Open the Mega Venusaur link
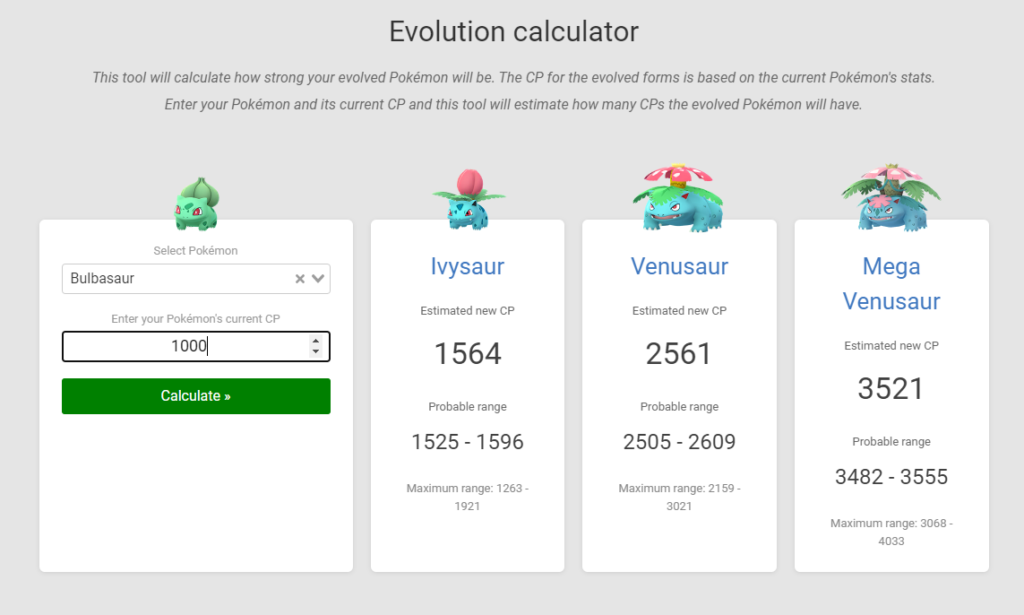 tap(891, 284)
